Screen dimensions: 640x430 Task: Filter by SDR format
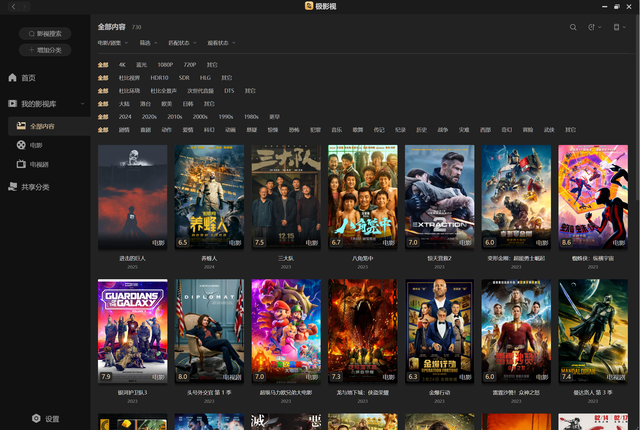tap(184, 78)
